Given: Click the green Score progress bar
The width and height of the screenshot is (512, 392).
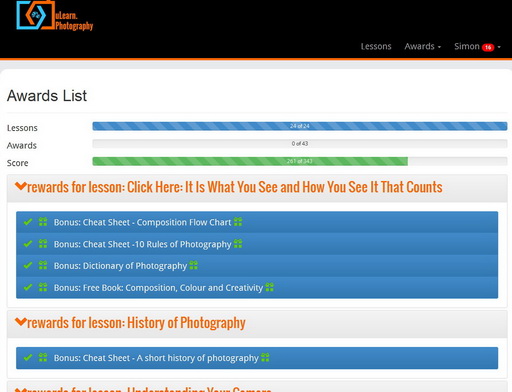Looking at the screenshot, I should [x=250, y=161].
